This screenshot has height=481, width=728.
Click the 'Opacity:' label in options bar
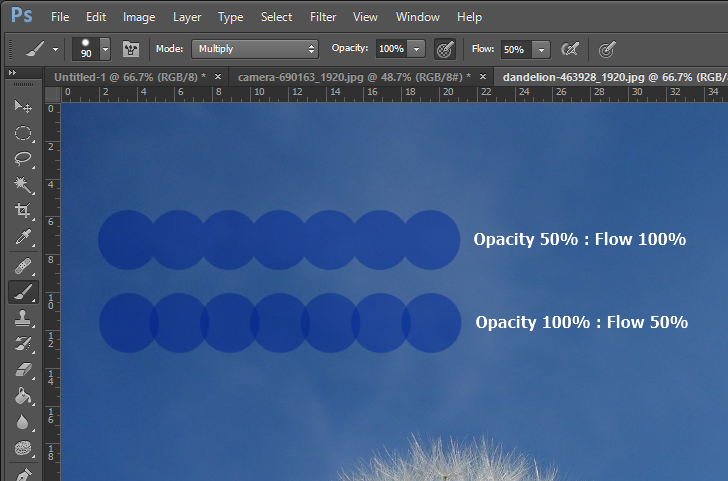[x=350, y=48]
